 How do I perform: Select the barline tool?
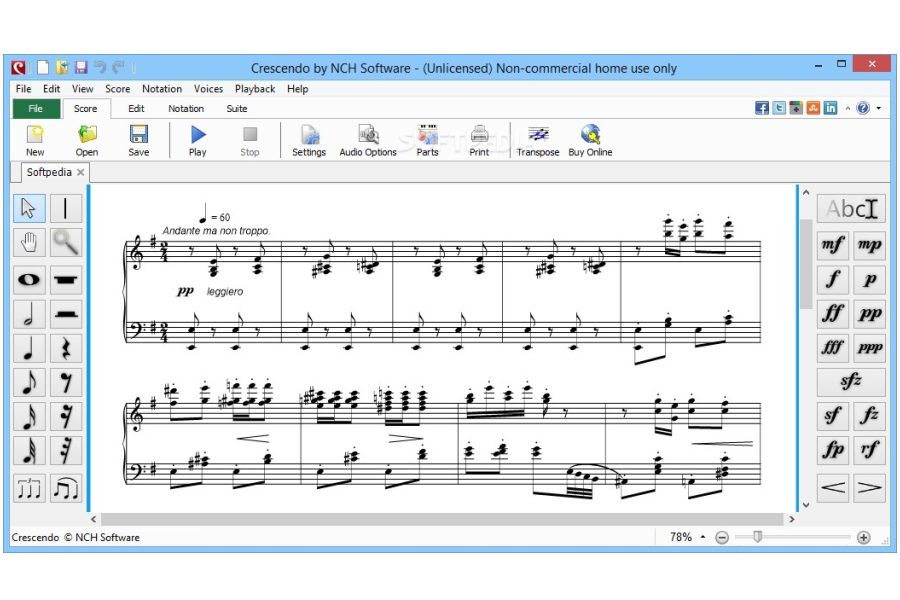tap(65, 208)
